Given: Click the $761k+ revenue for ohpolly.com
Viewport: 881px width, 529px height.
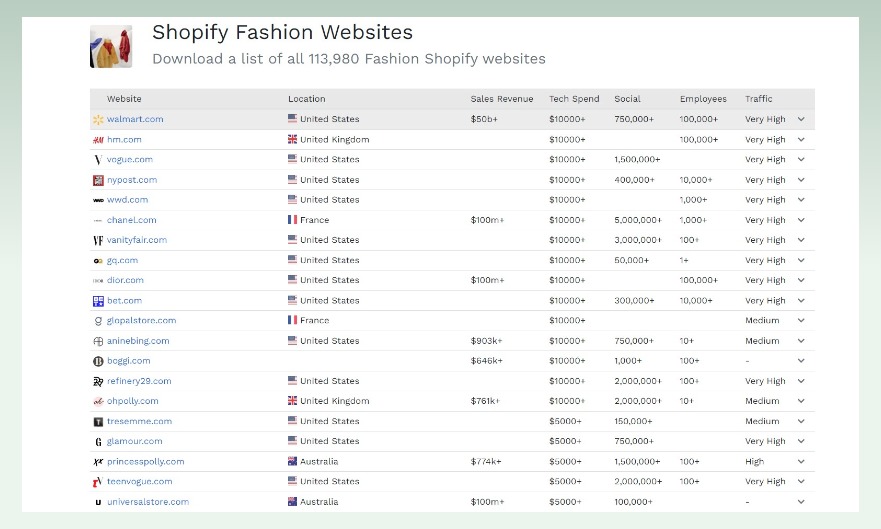Looking at the screenshot, I should point(485,401).
